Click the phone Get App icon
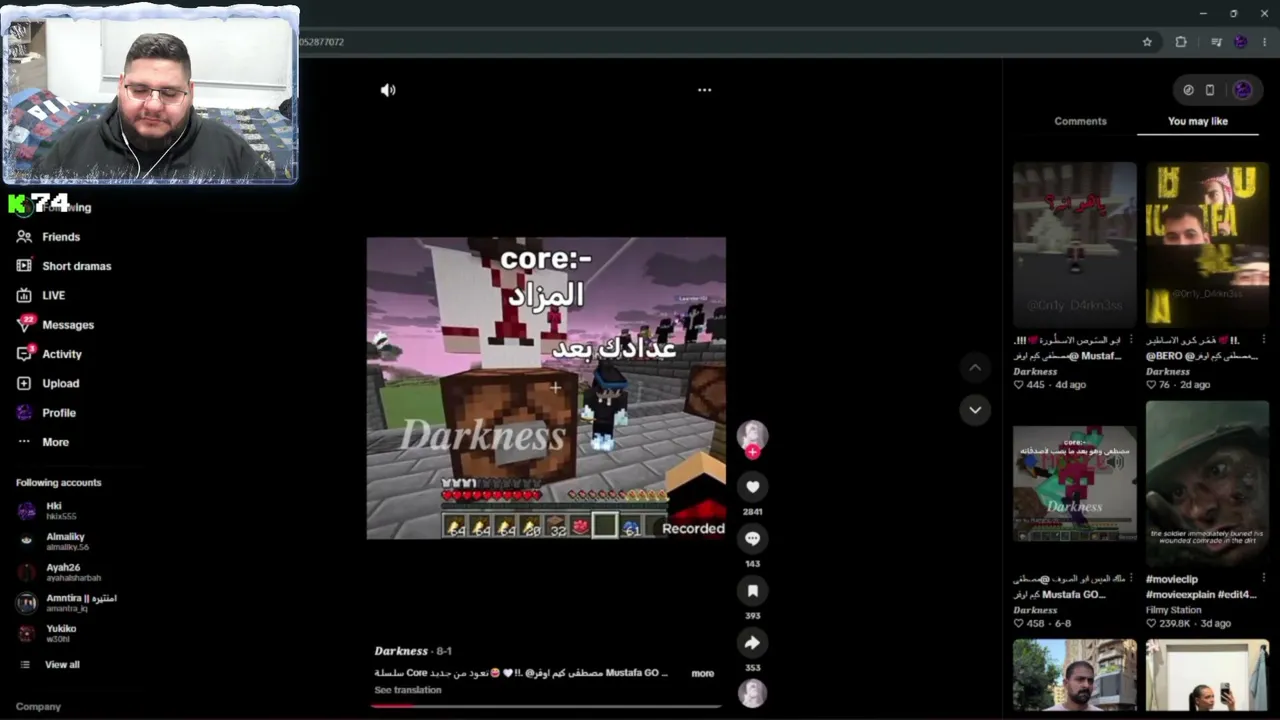The height and width of the screenshot is (720, 1280). point(1209,90)
